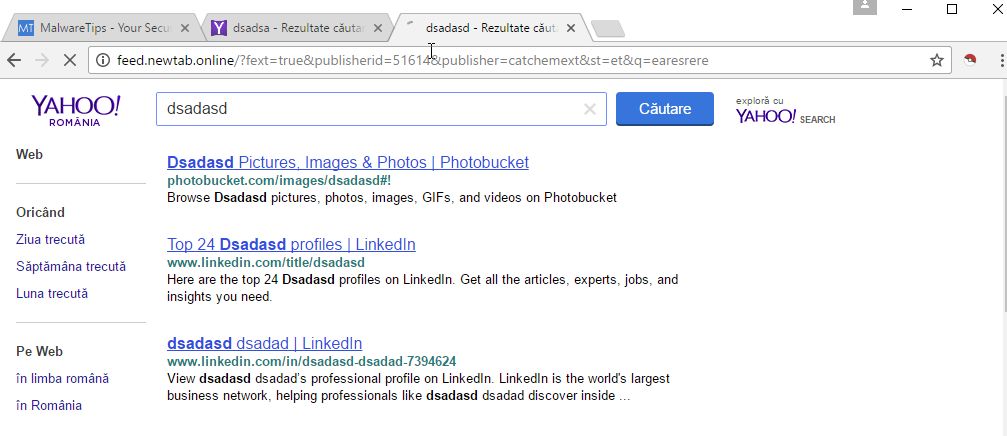
Task: Go back using the browser back arrow
Action: click(14, 60)
